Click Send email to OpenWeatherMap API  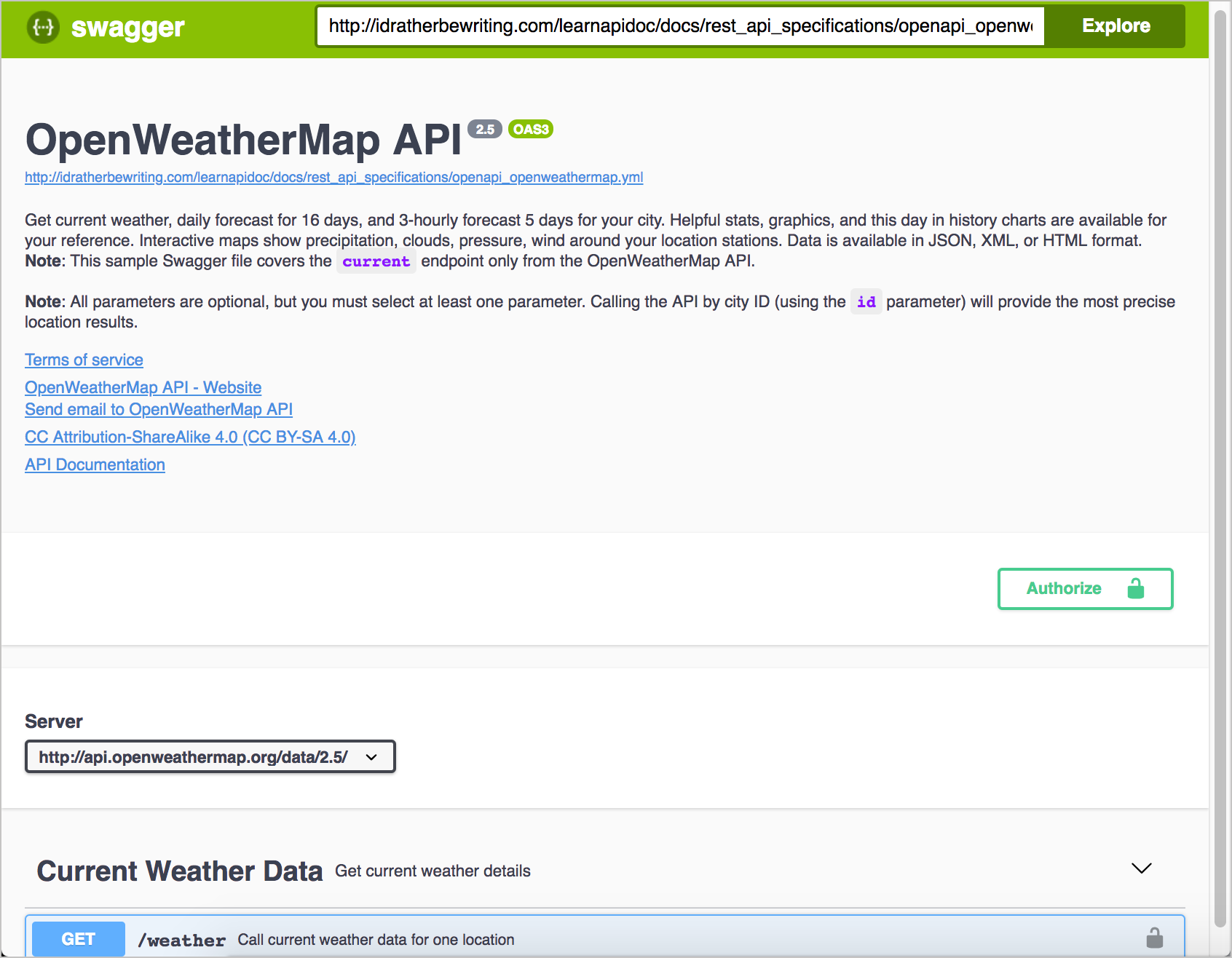[x=159, y=409]
